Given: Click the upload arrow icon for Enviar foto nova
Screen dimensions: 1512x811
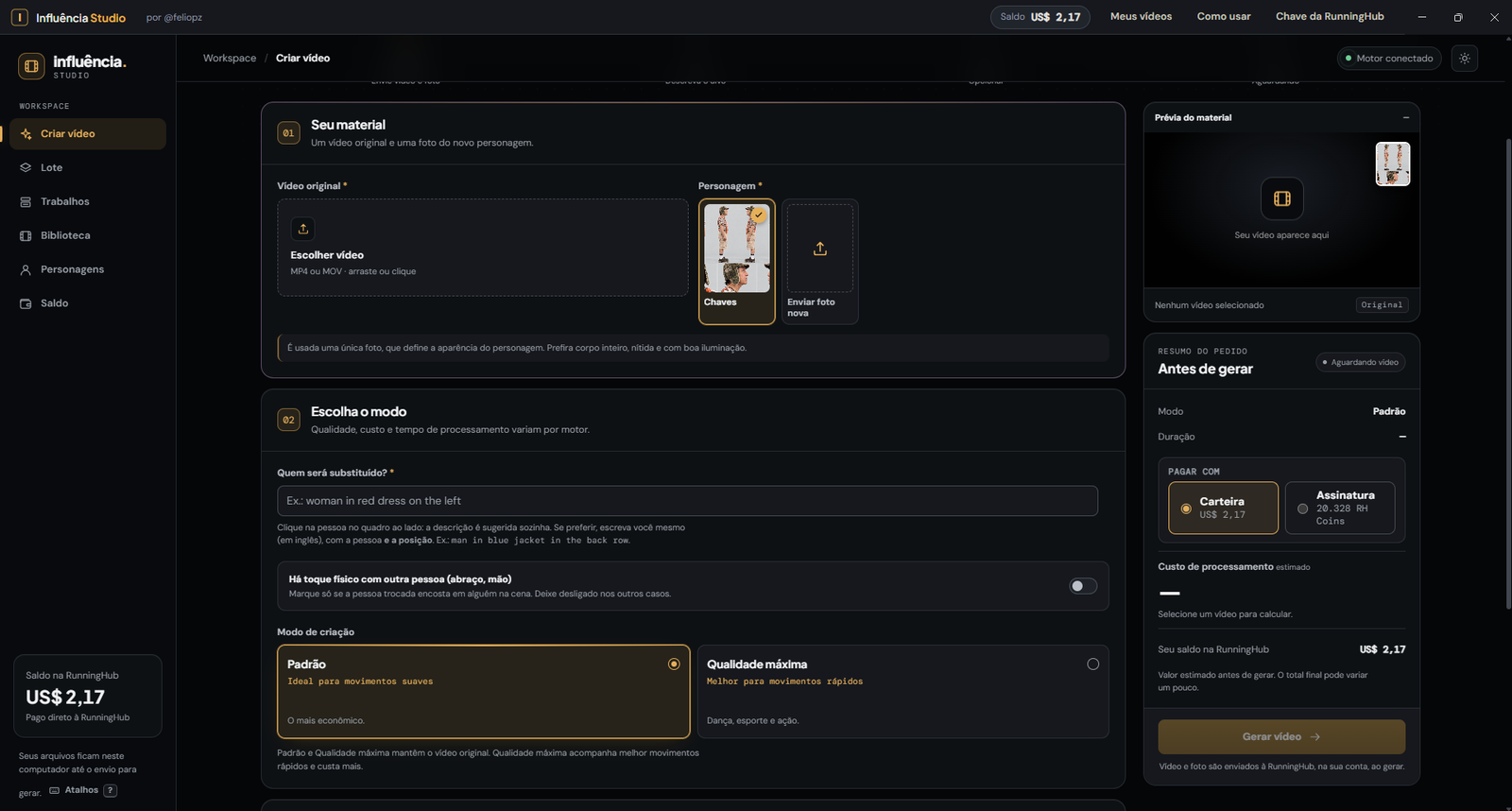Looking at the screenshot, I should pos(820,249).
